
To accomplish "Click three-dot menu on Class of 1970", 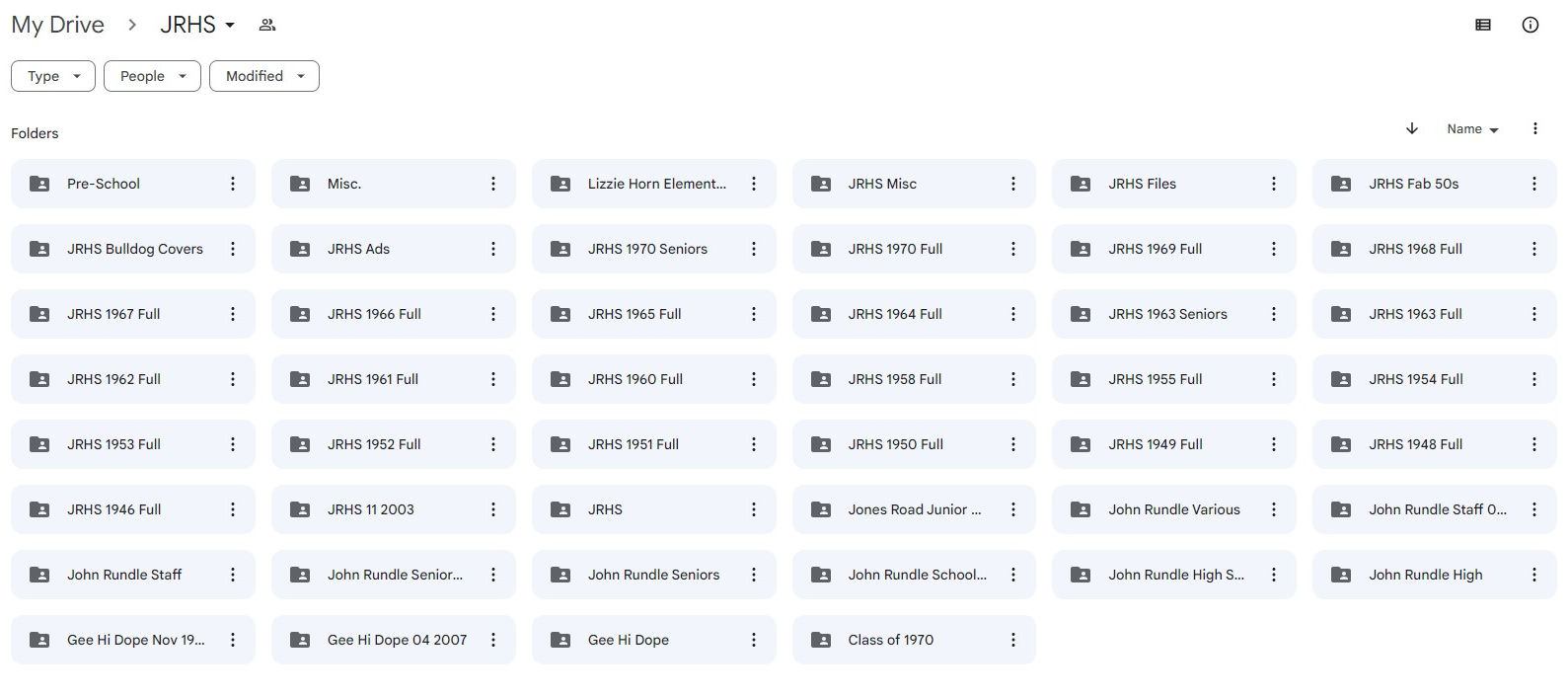I will click(1012, 640).
